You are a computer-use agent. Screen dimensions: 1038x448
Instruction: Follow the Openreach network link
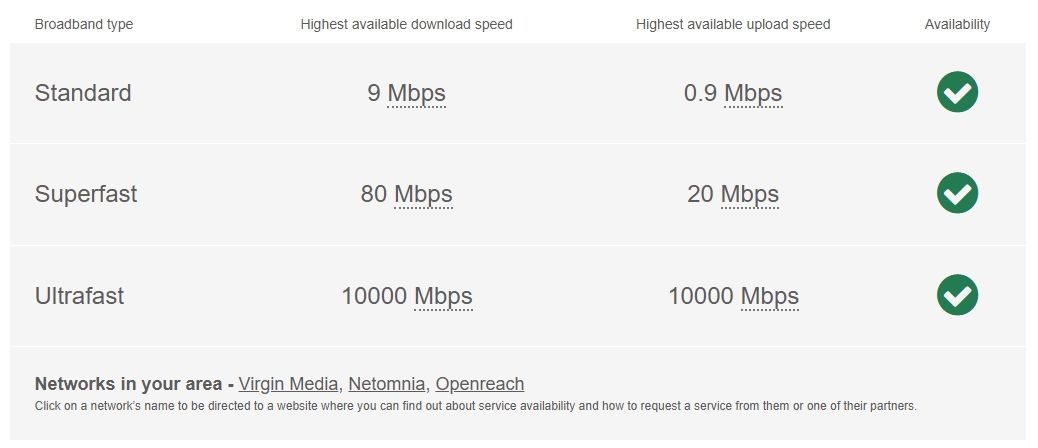[x=479, y=384]
